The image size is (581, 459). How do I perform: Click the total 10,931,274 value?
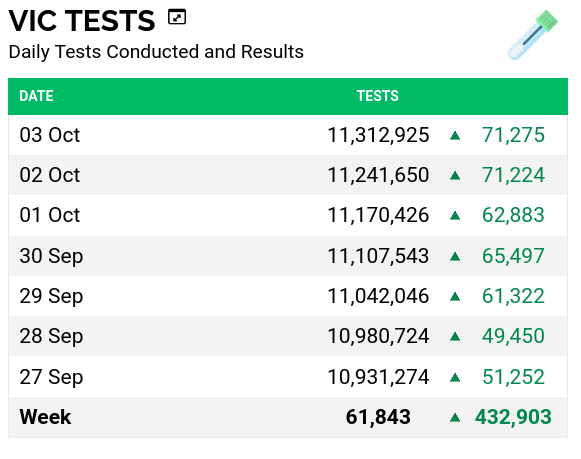point(378,377)
